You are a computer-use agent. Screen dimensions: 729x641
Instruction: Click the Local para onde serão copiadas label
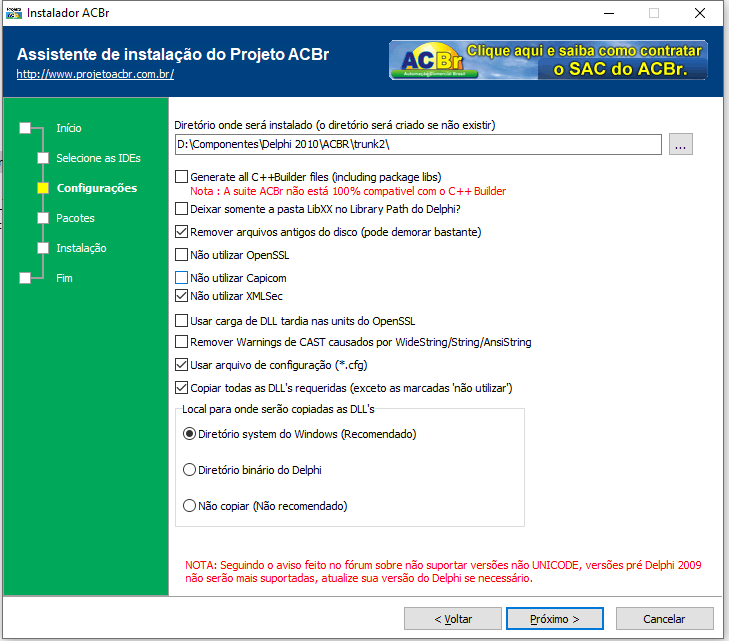pyautogui.click(x=278, y=409)
